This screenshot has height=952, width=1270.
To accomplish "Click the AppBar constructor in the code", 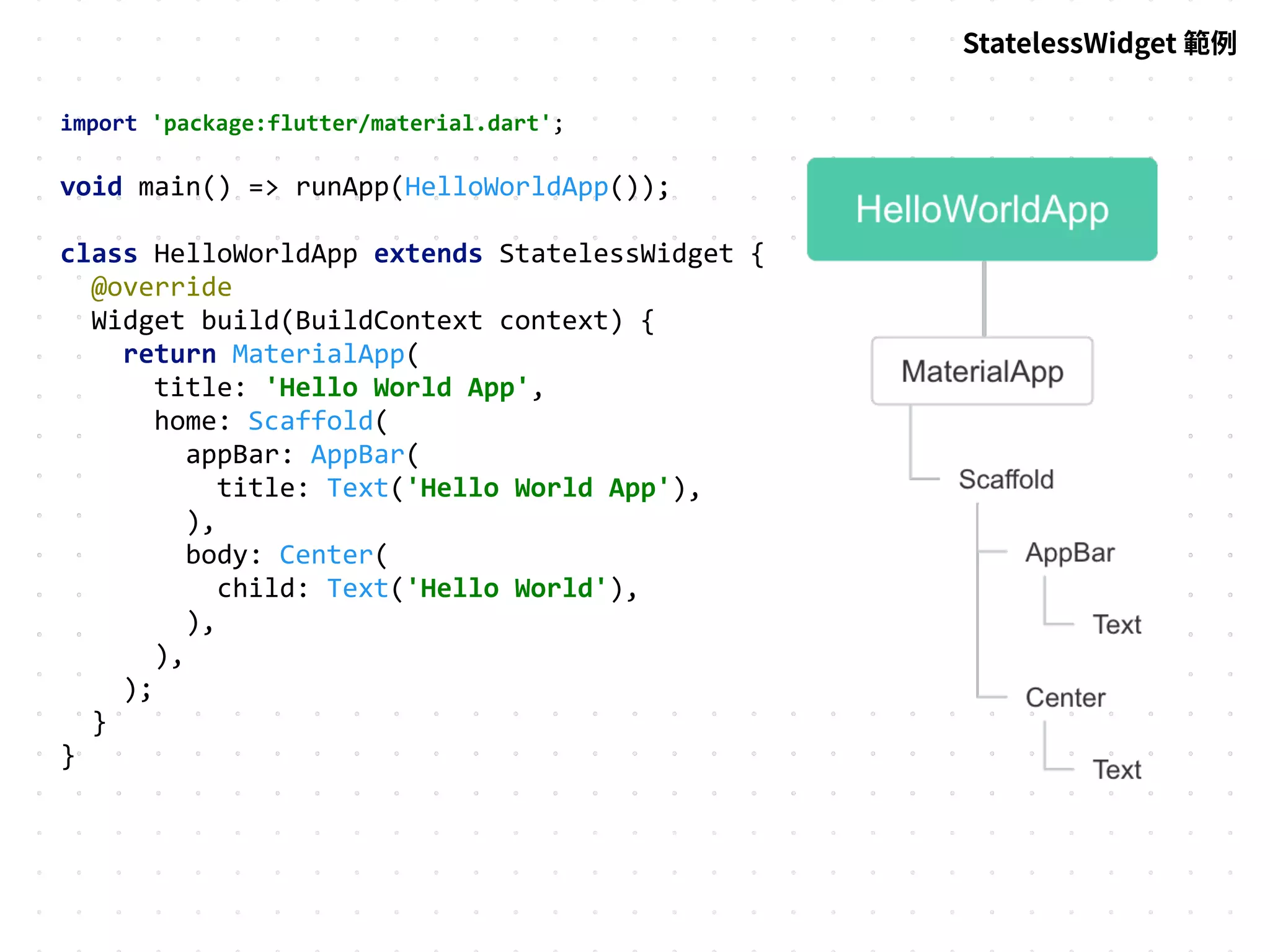I will click(357, 454).
